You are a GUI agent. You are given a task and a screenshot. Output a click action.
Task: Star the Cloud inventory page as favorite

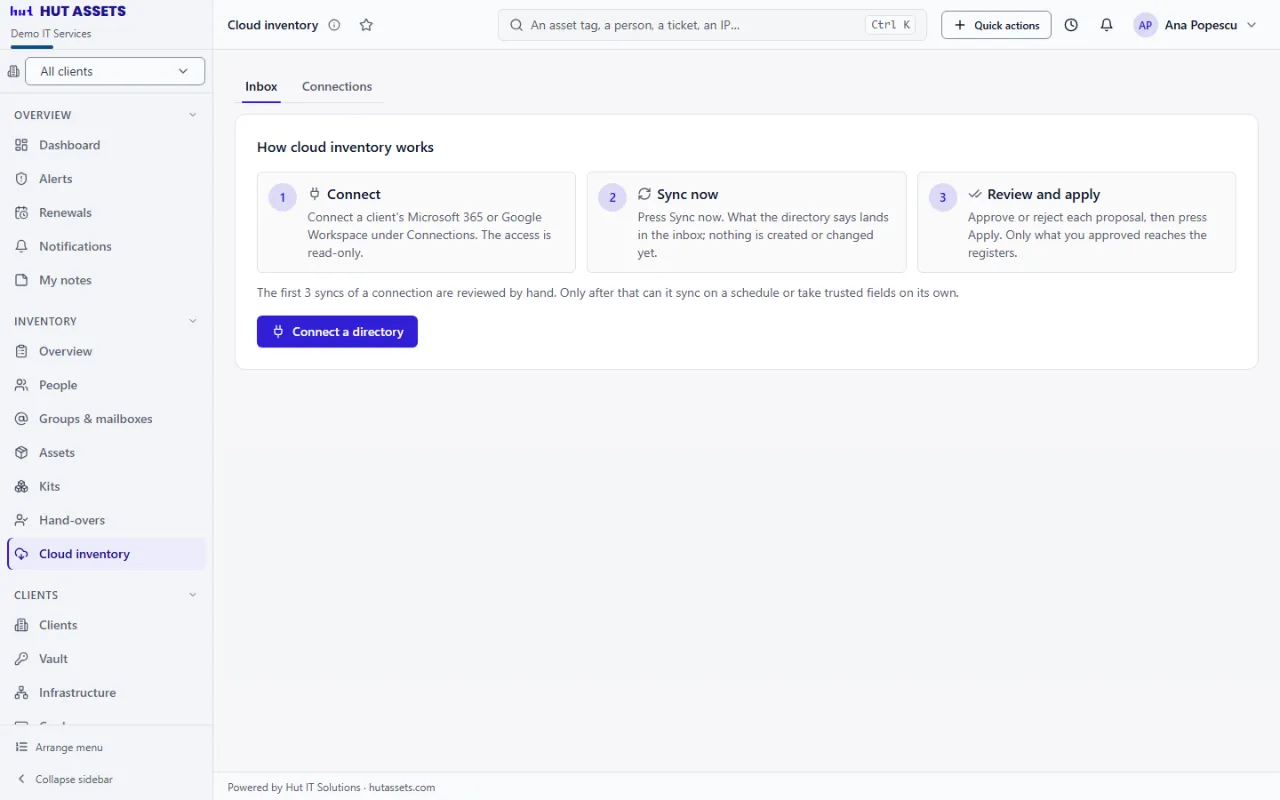(x=366, y=25)
